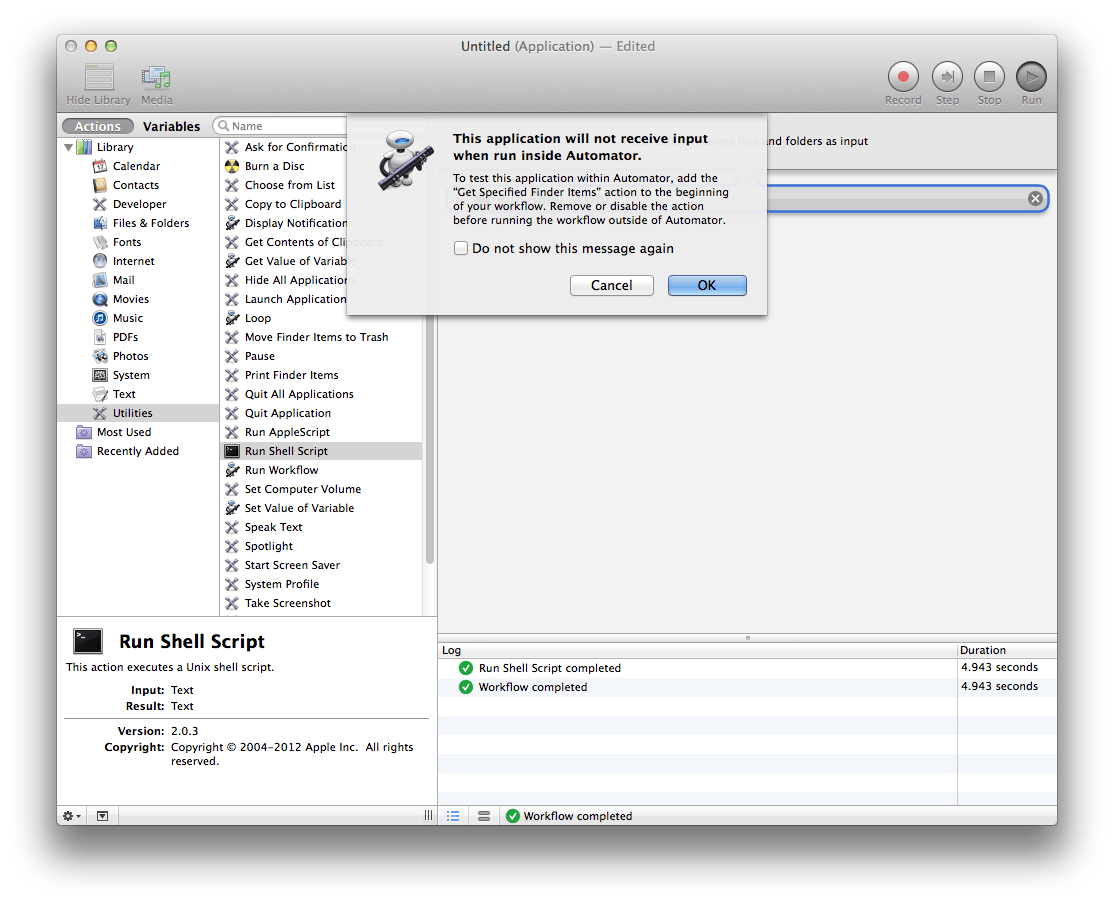Select the Actions tab
The height and width of the screenshot is (904, 1114).
98,126
